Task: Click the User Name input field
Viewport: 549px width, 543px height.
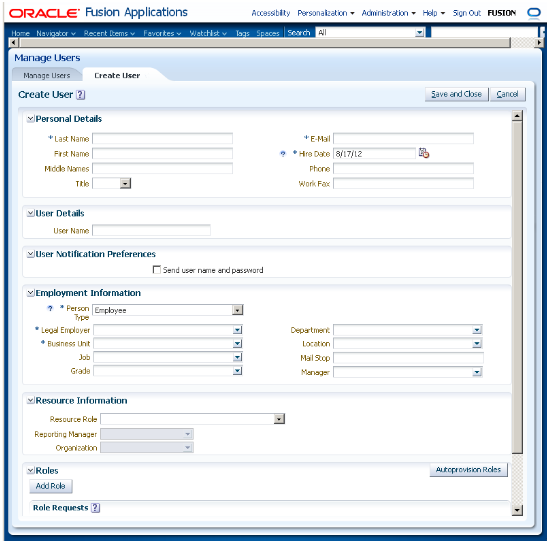Action: pyautogui.click(x=151, y=230)
